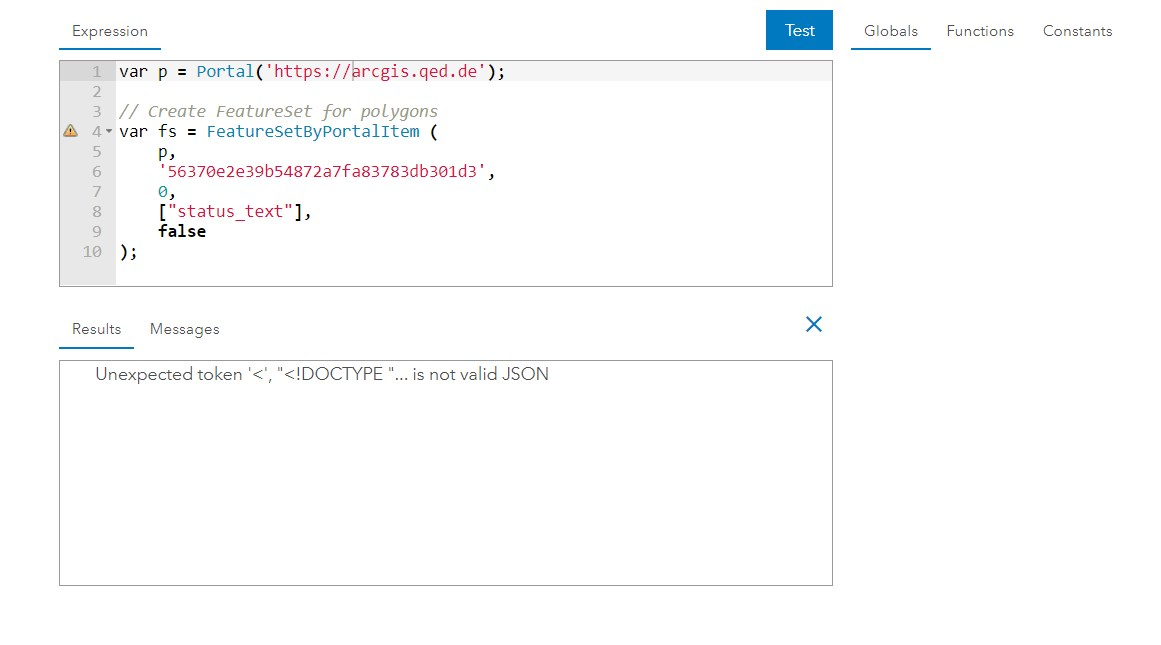The image size is (1161, 645).
Task: Select the Expression tab
Action: pyautogui.click(x=110, y=31)
